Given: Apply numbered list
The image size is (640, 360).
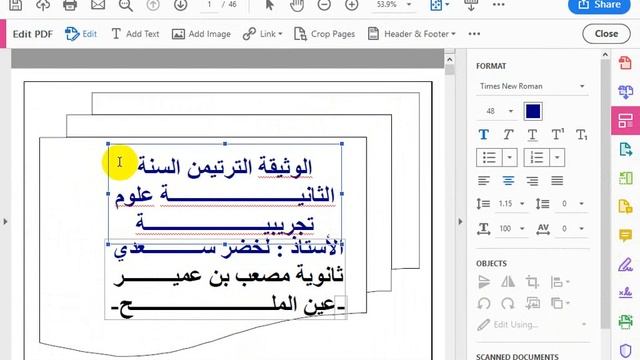Looking at the screenshot, I should tap(536, 158).
